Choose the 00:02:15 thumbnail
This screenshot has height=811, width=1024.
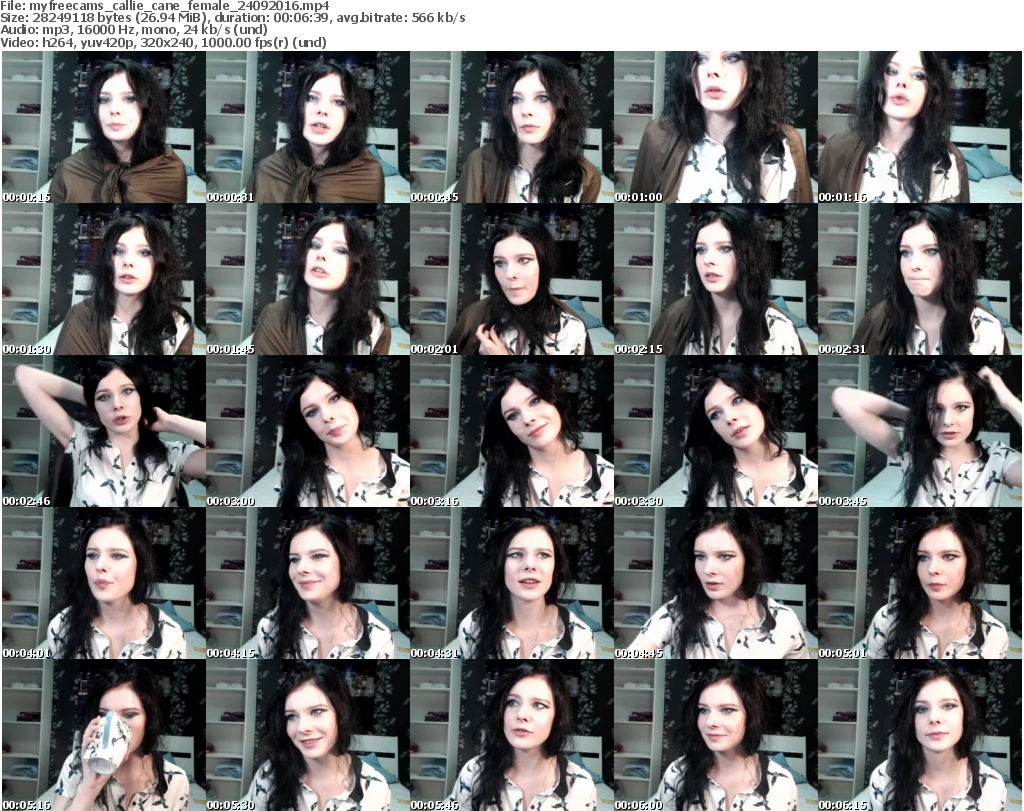pos(715,279)
